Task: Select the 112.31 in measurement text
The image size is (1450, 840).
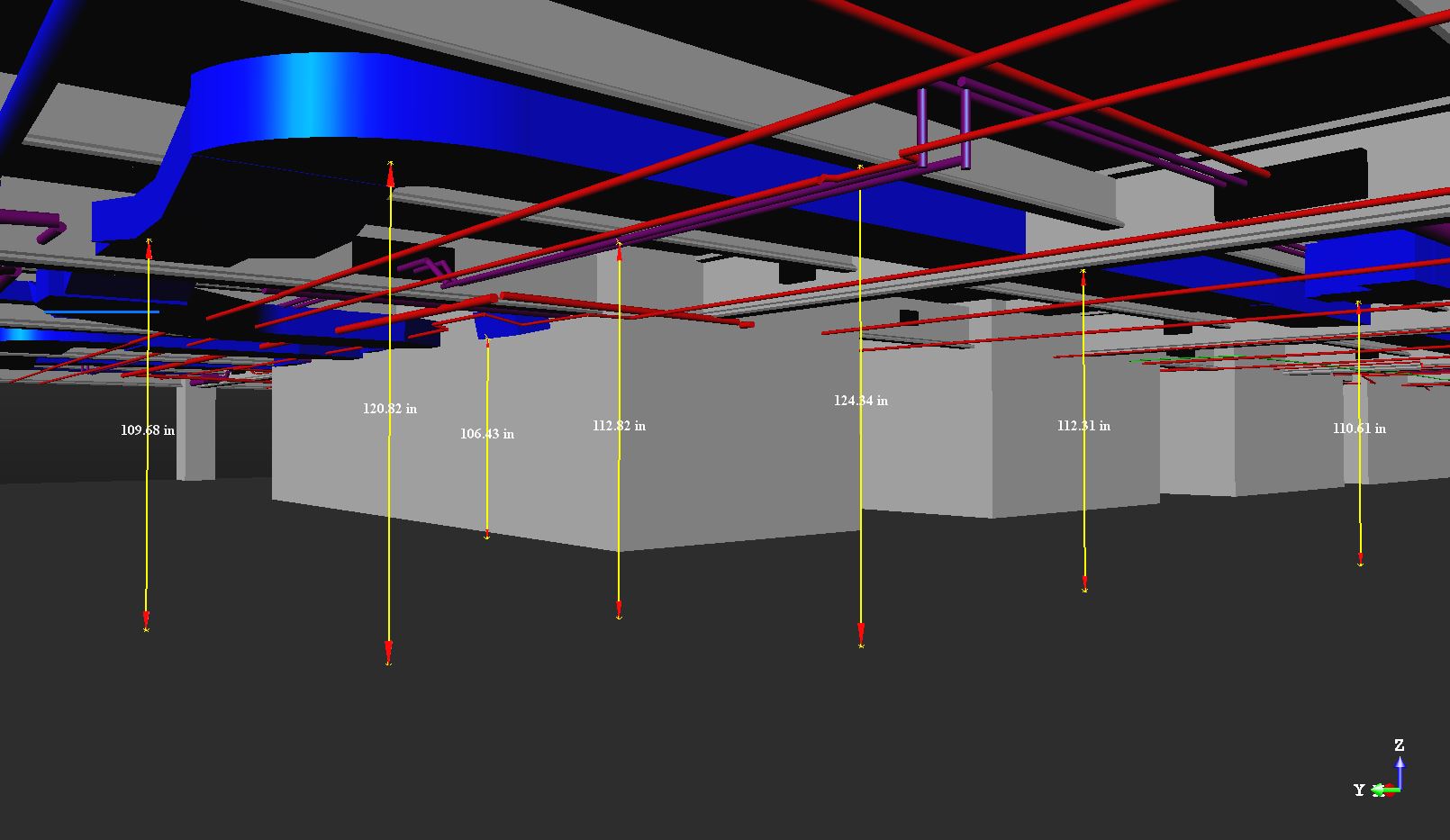Action: [1083, 426]
